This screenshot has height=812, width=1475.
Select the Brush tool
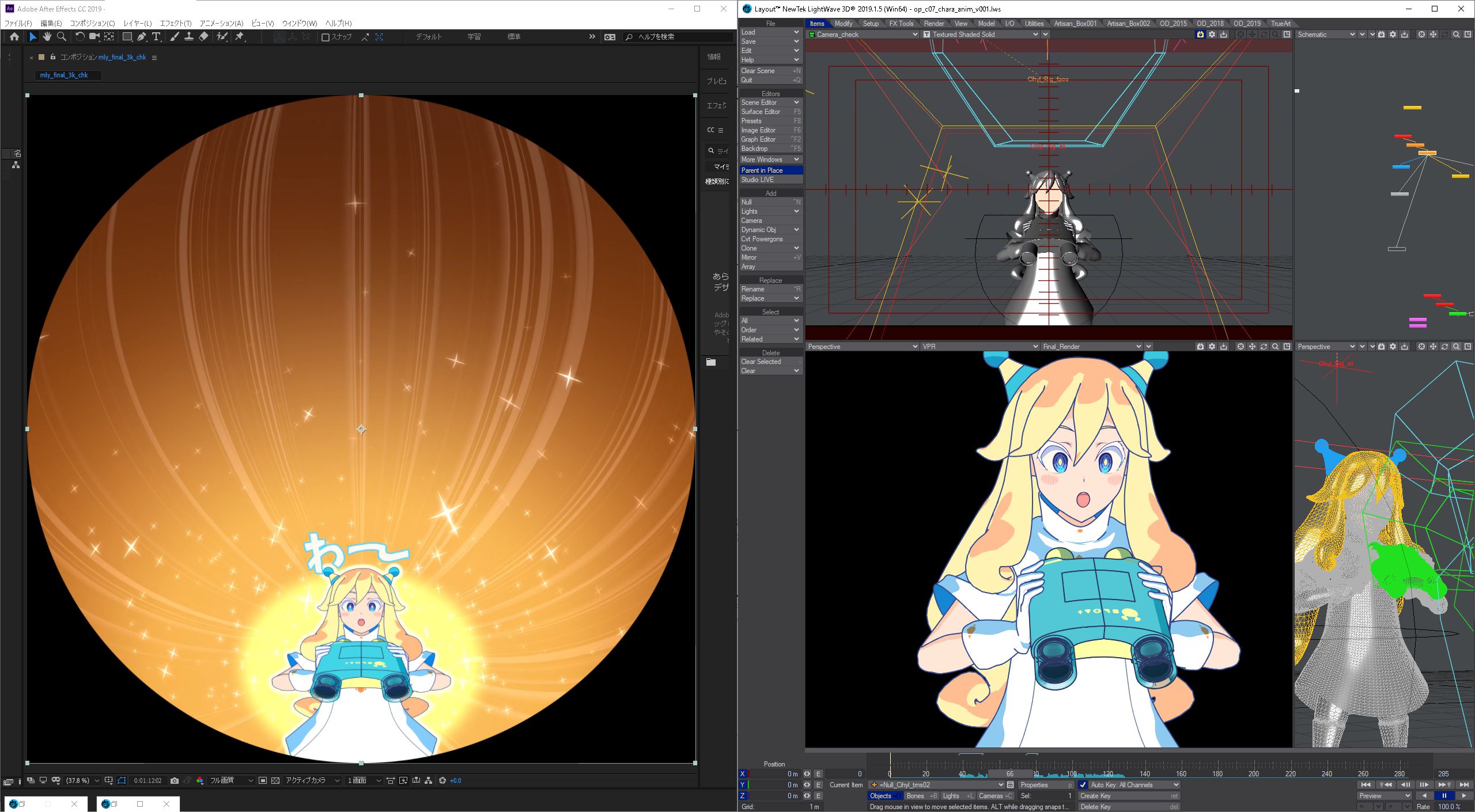pyautogui.click(x=174, y=37)
